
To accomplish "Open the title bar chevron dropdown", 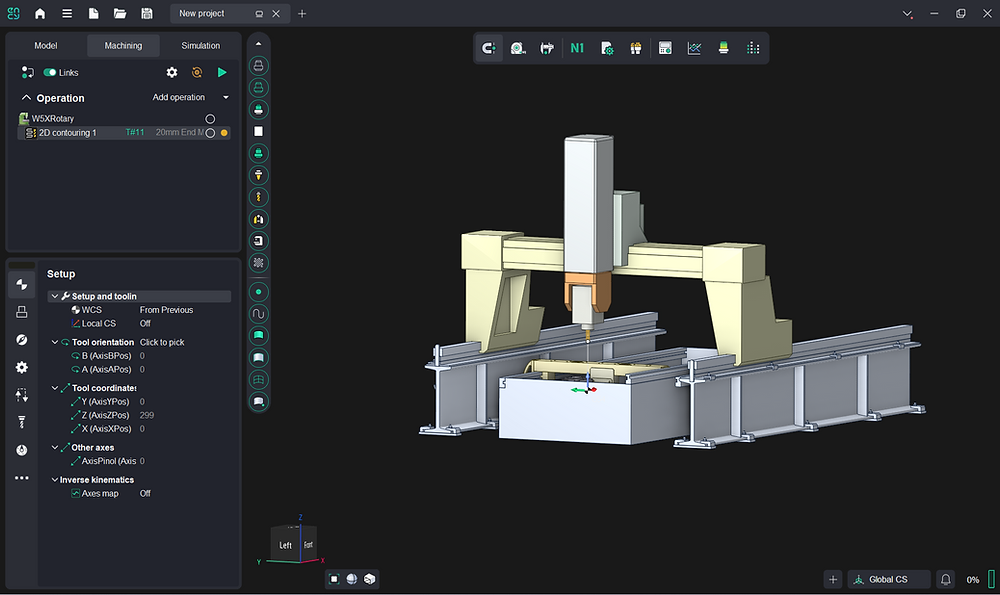I will pyautogui.click(x=908, y=13).
